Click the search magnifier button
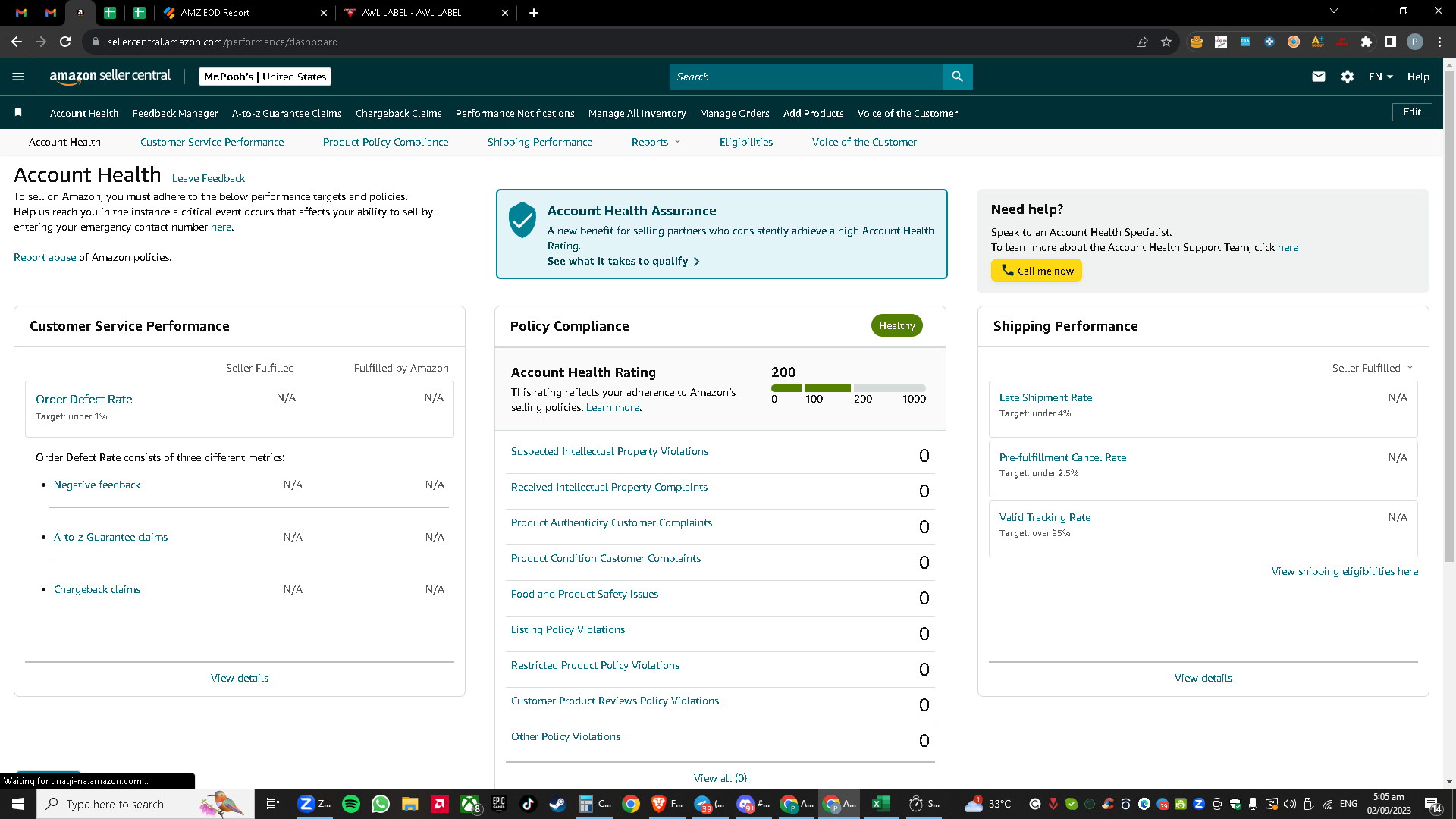This screenshot has width=1456, height=819. (957, 77)
